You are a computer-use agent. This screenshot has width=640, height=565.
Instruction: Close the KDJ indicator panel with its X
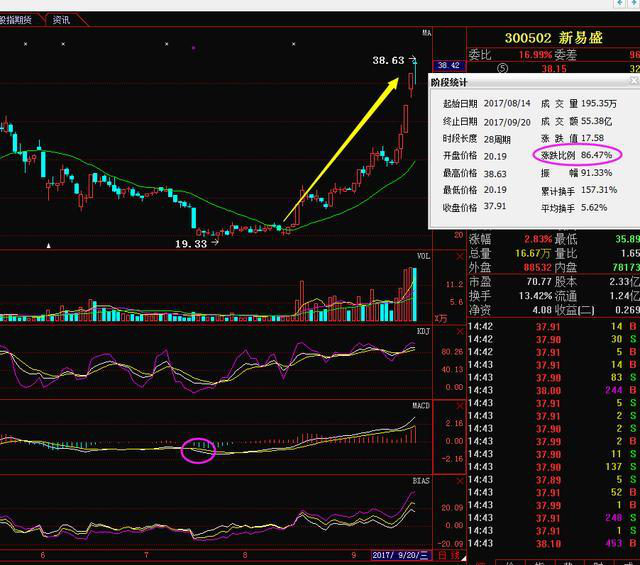tap(460, 331)
